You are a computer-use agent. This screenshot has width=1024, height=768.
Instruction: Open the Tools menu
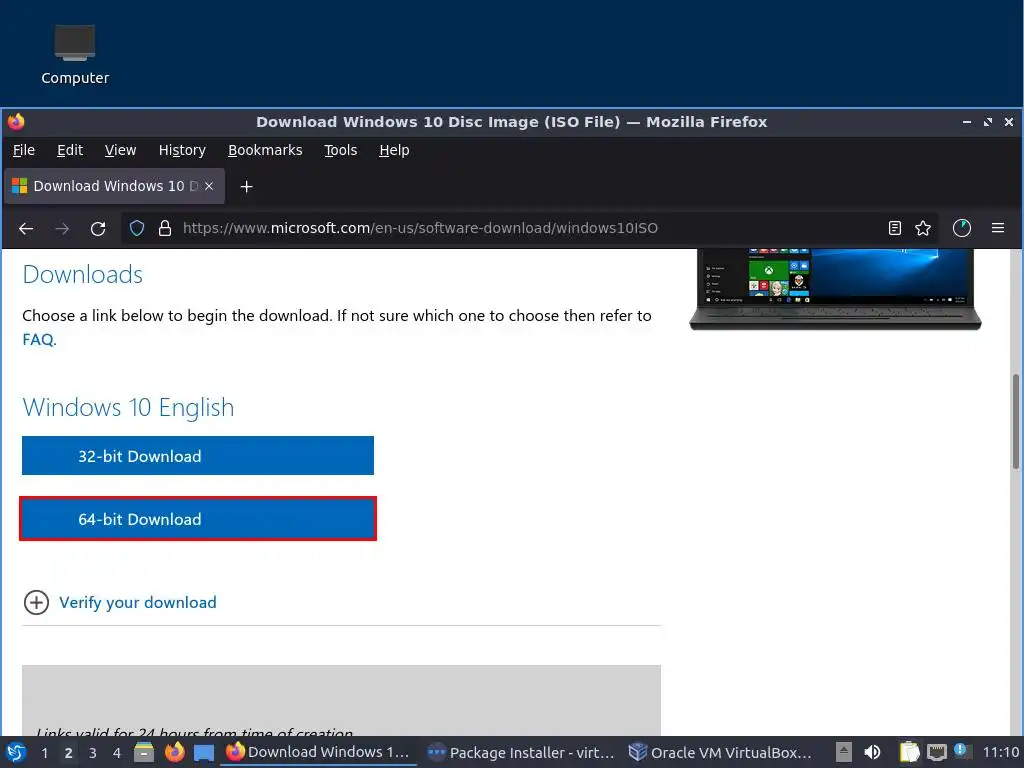(x=341, y=150)
